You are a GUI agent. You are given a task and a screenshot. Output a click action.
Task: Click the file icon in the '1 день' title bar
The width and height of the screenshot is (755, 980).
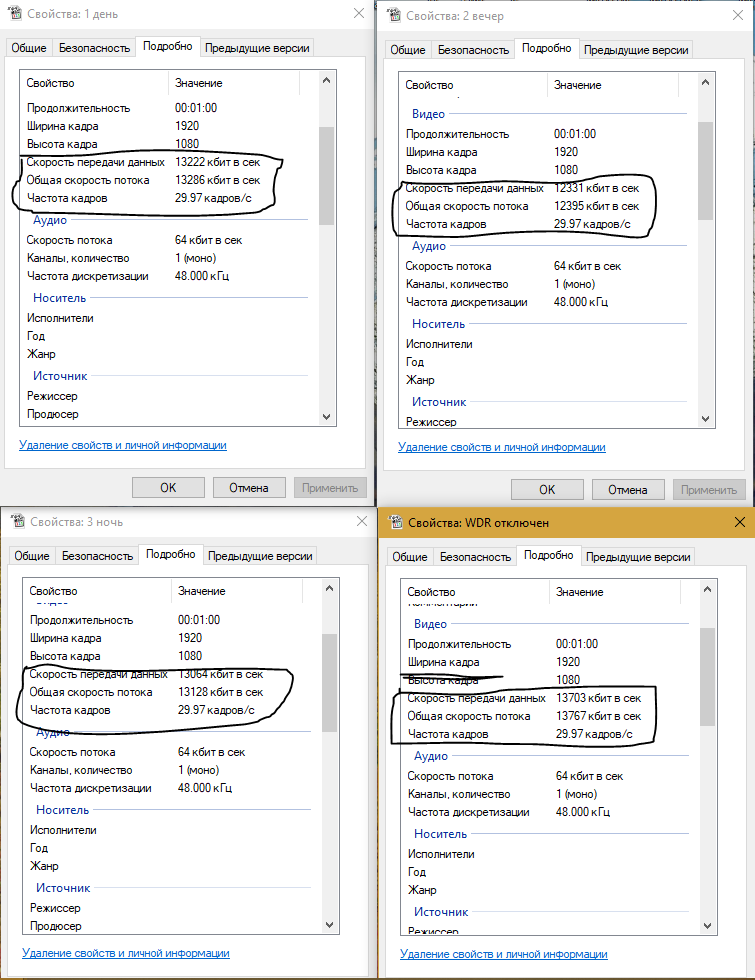point(13,13)
